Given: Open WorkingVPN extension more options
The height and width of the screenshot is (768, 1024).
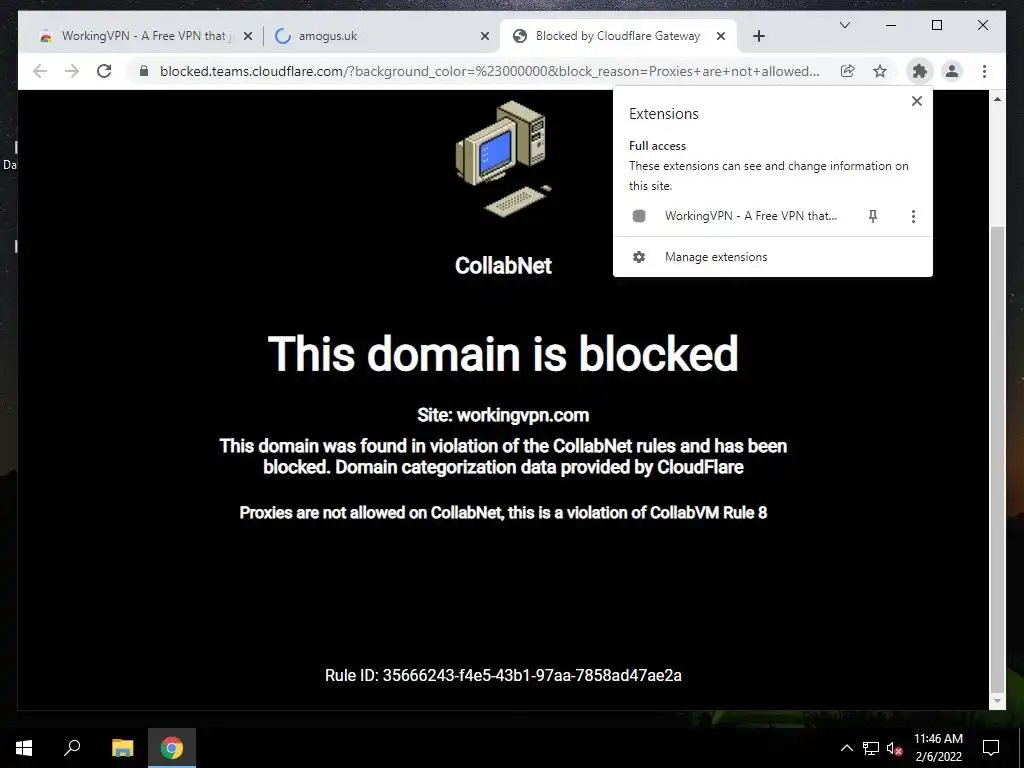Looking at the screenshot, I should pyautogui.click(x=913, y=216).
